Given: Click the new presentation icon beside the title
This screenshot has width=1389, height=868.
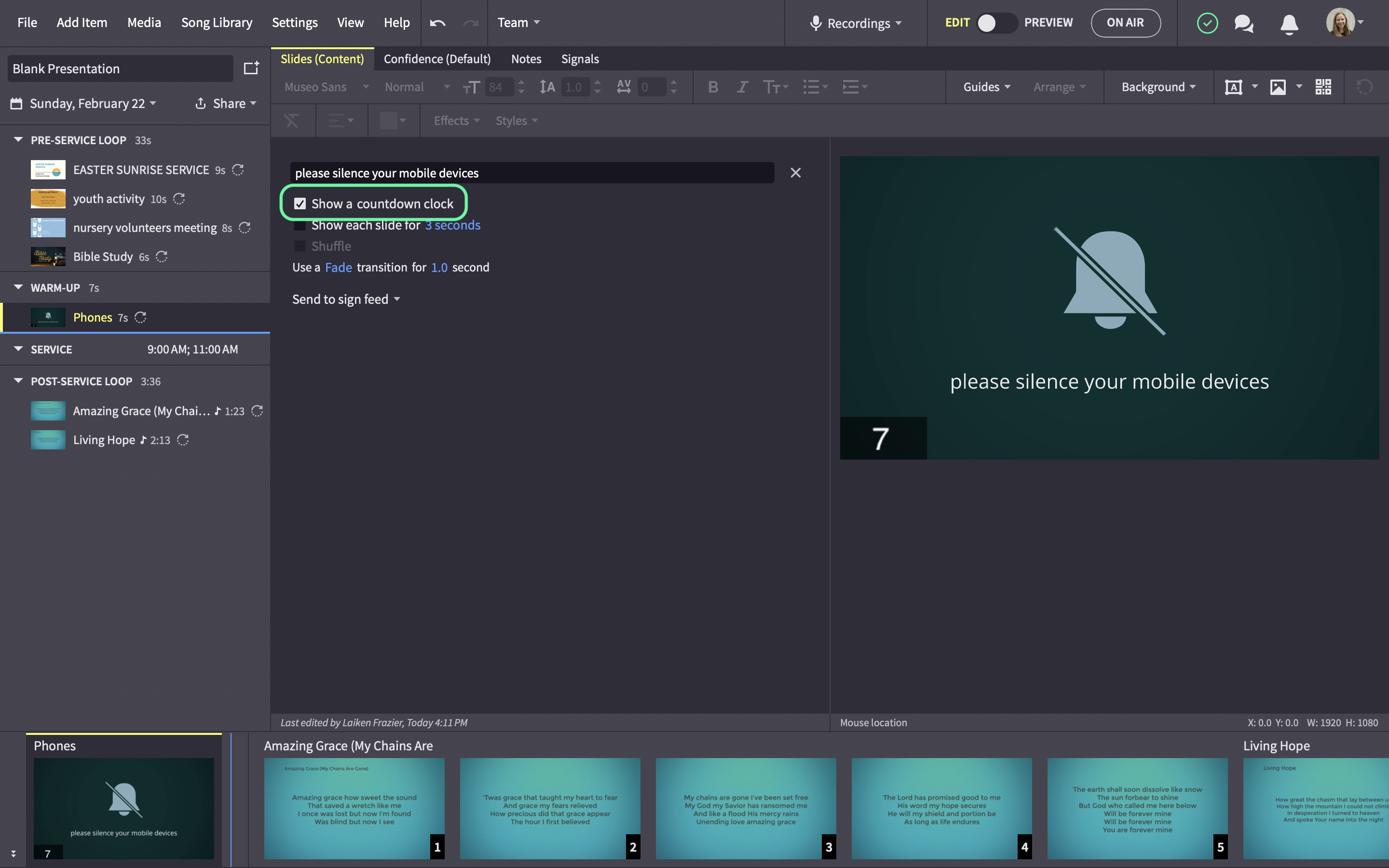Looking at the screenshot, I should tap(251, 68).
